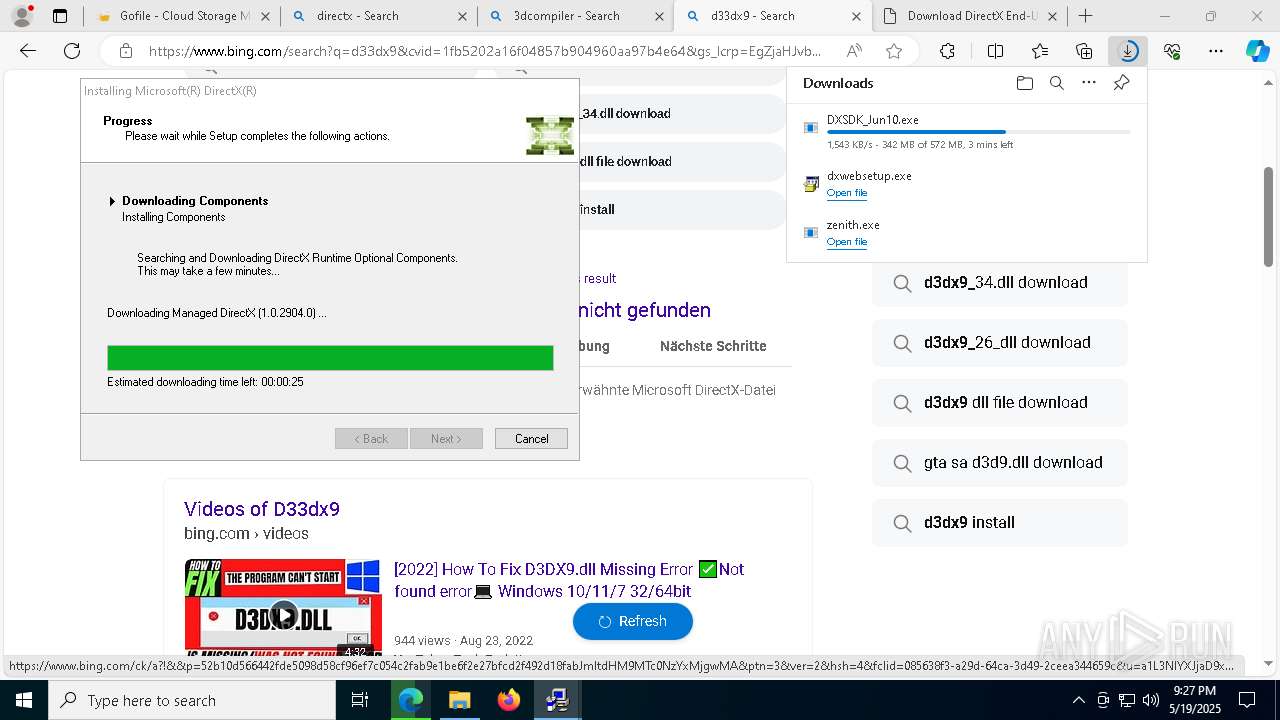Viewport: 1280px width, 720px height.
Task: Search suggestion d3dx9 dll file download
Action: 1000,402
